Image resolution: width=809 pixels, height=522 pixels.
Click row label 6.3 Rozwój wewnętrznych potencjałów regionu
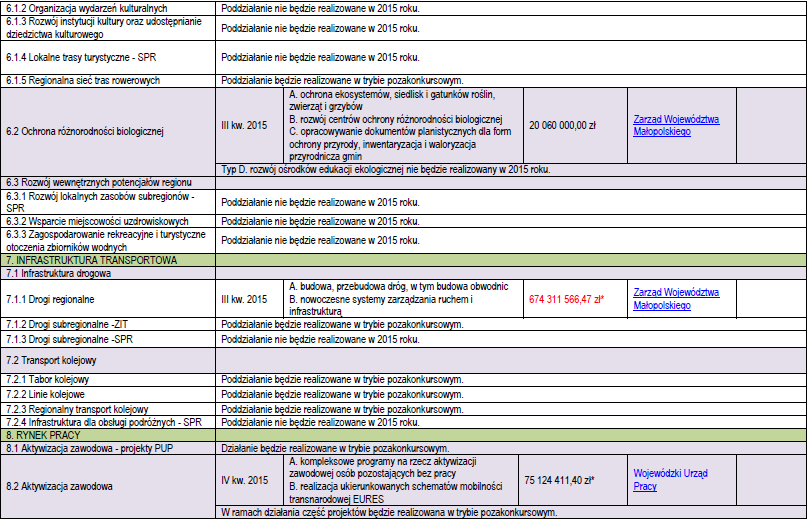pos(99,182)
